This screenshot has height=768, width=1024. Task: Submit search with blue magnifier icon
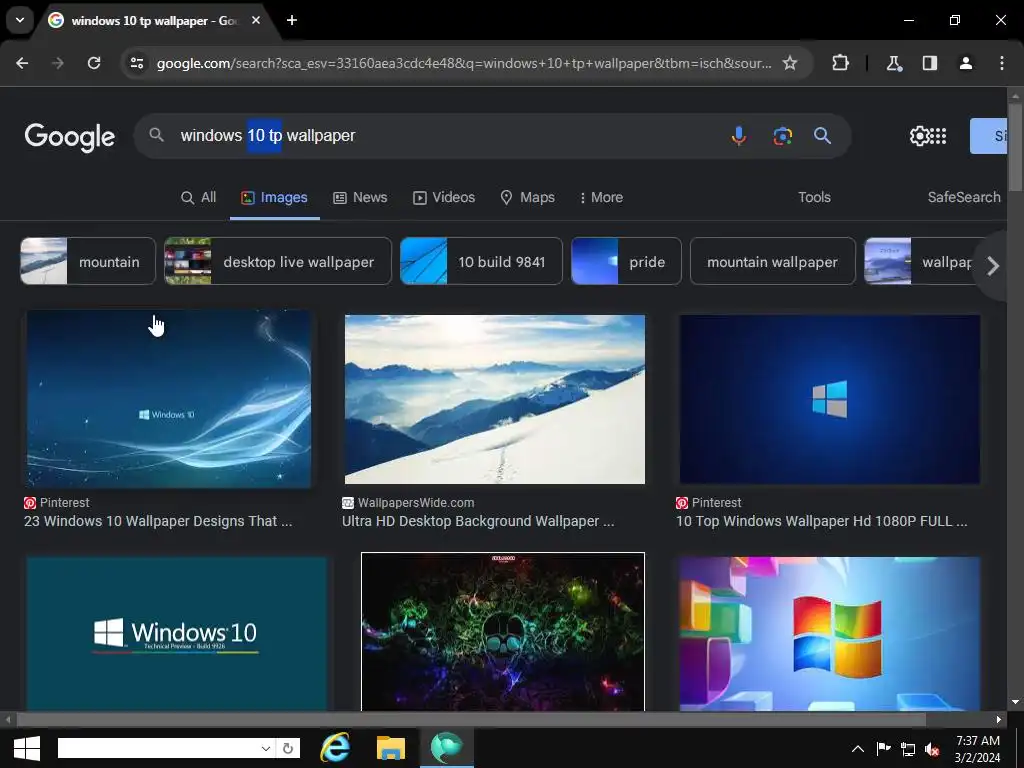[822, 136]
